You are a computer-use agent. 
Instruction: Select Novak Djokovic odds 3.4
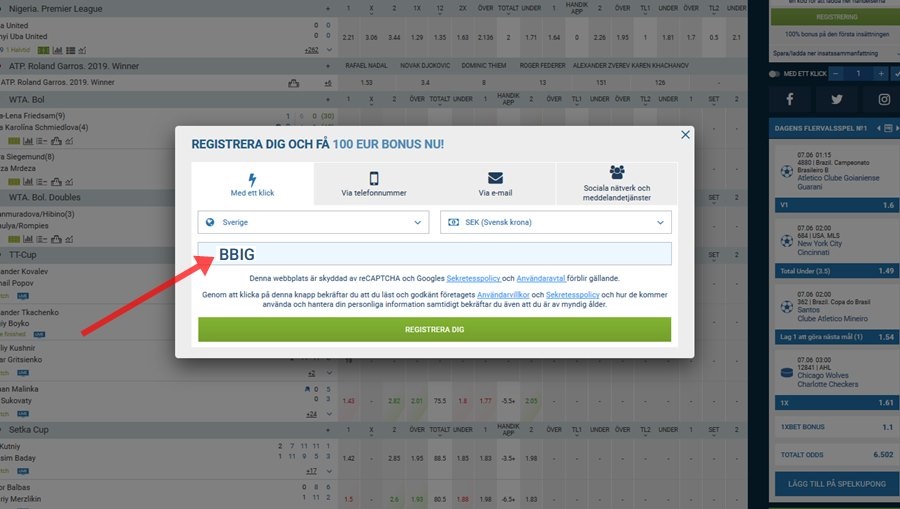[425, 83]
